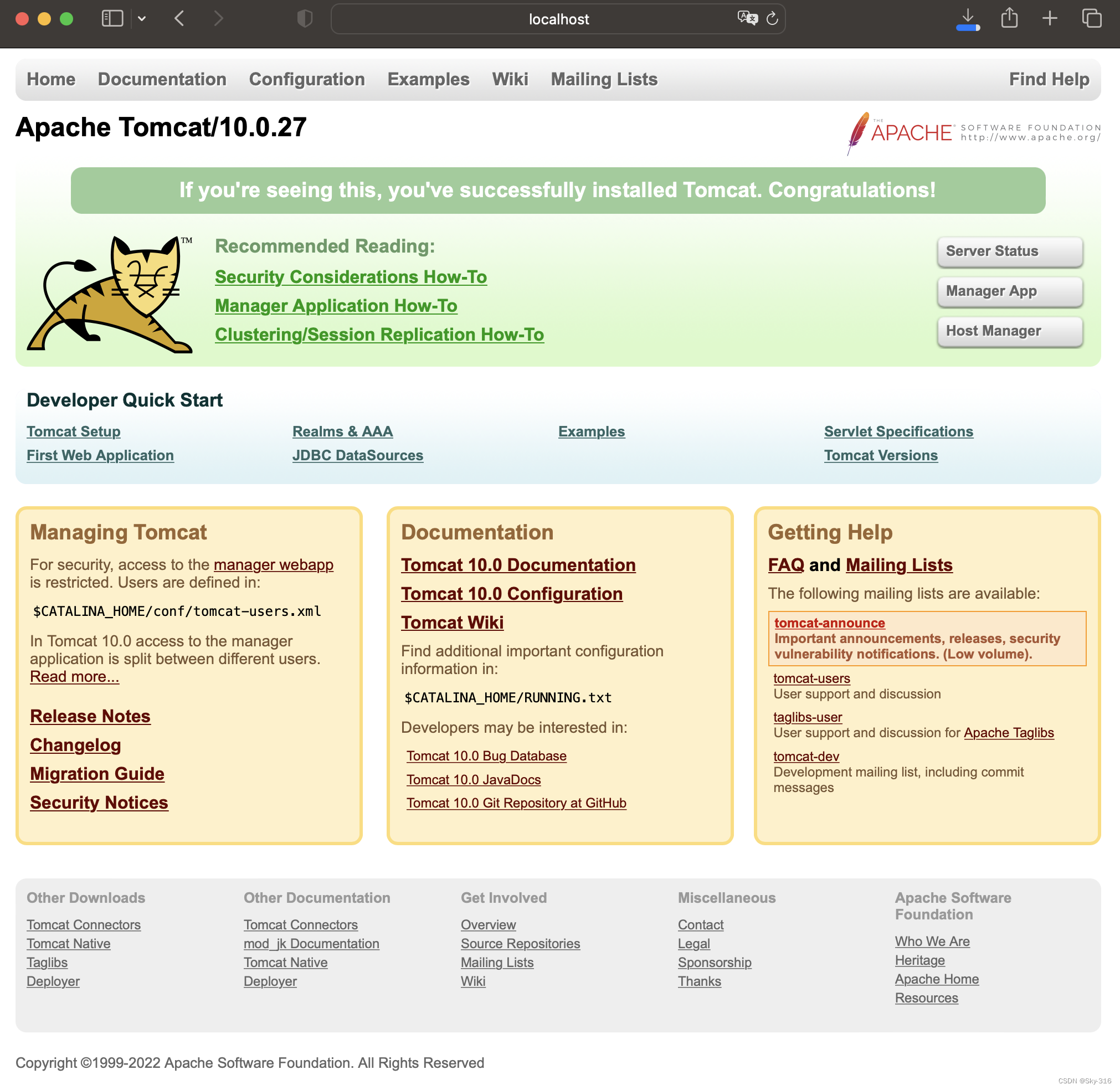Open First Web Application link
This screenshot has width=1120, height=1090.
click(100, 455)
